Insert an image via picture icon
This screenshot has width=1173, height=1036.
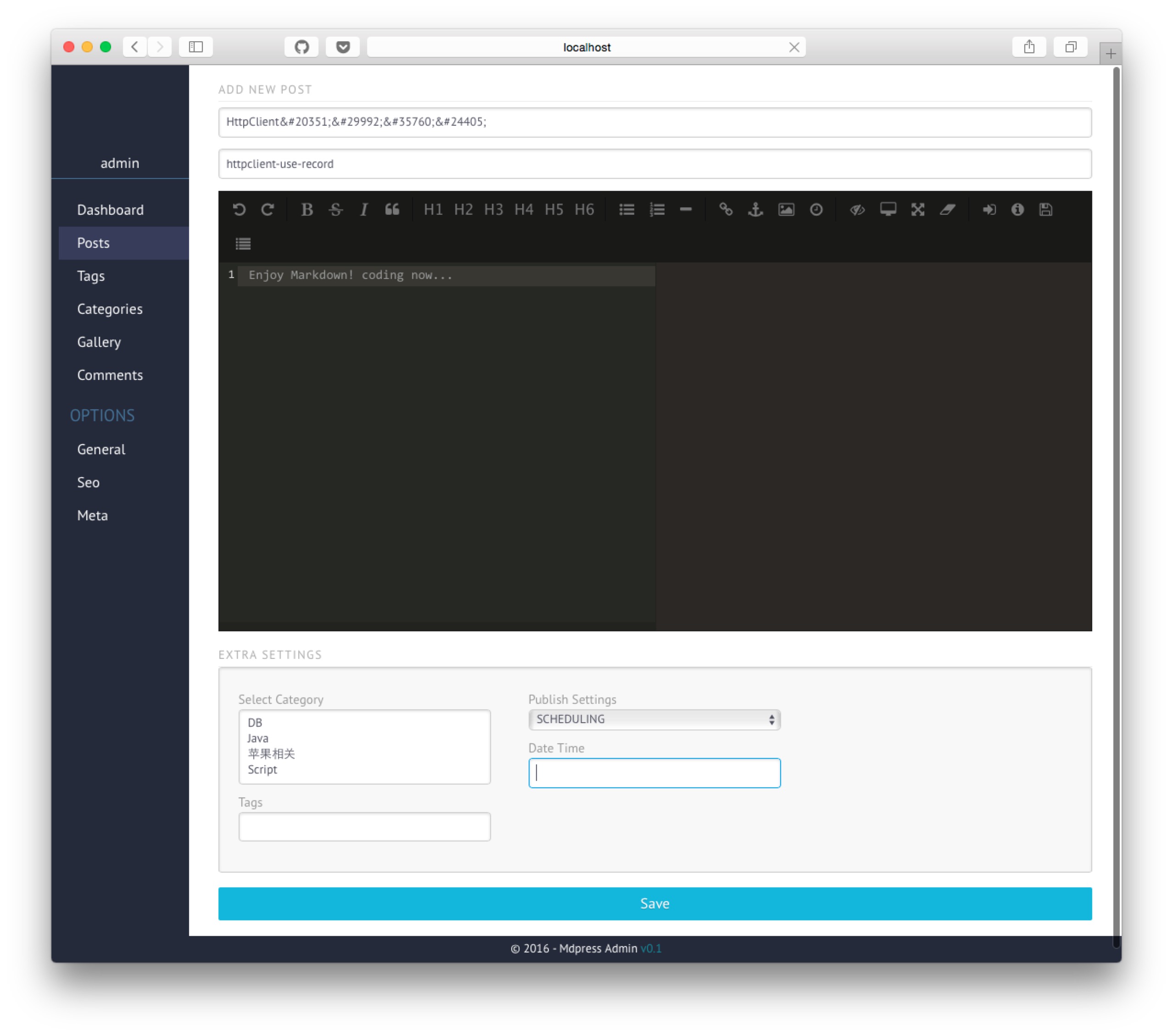coord(786,210)
